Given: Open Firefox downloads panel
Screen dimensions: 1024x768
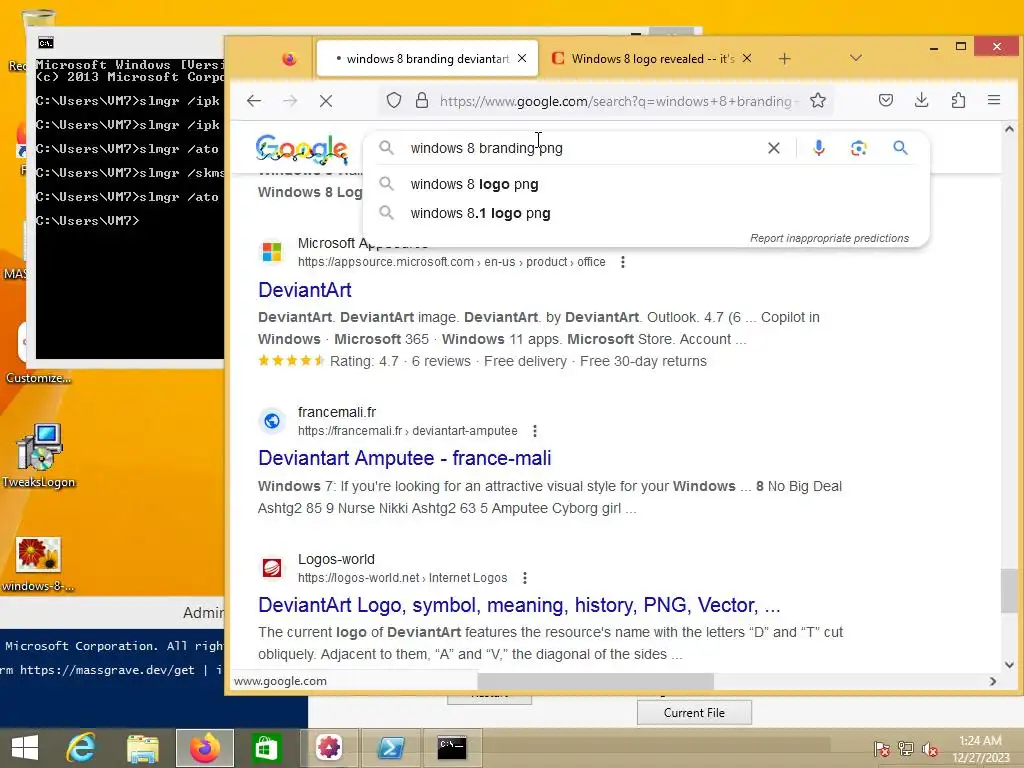Looking at the screenshot, I should tap(921, 100).
